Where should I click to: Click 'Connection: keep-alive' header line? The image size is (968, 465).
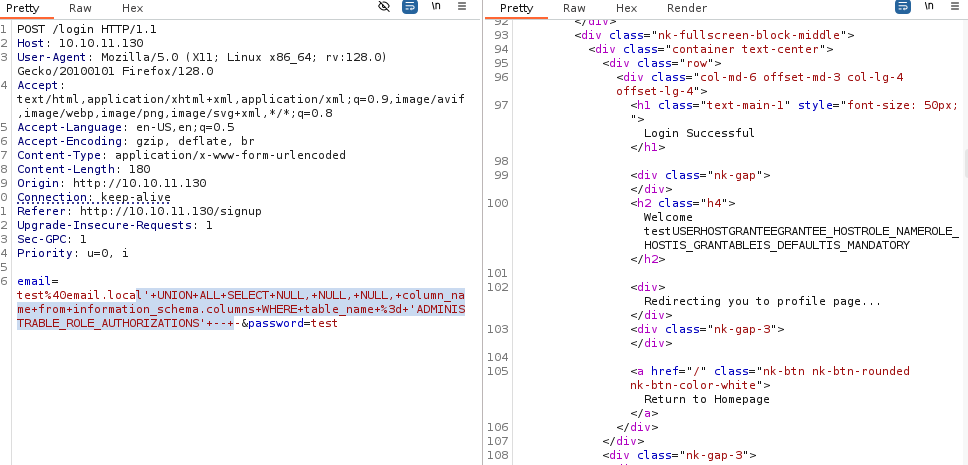94,197
